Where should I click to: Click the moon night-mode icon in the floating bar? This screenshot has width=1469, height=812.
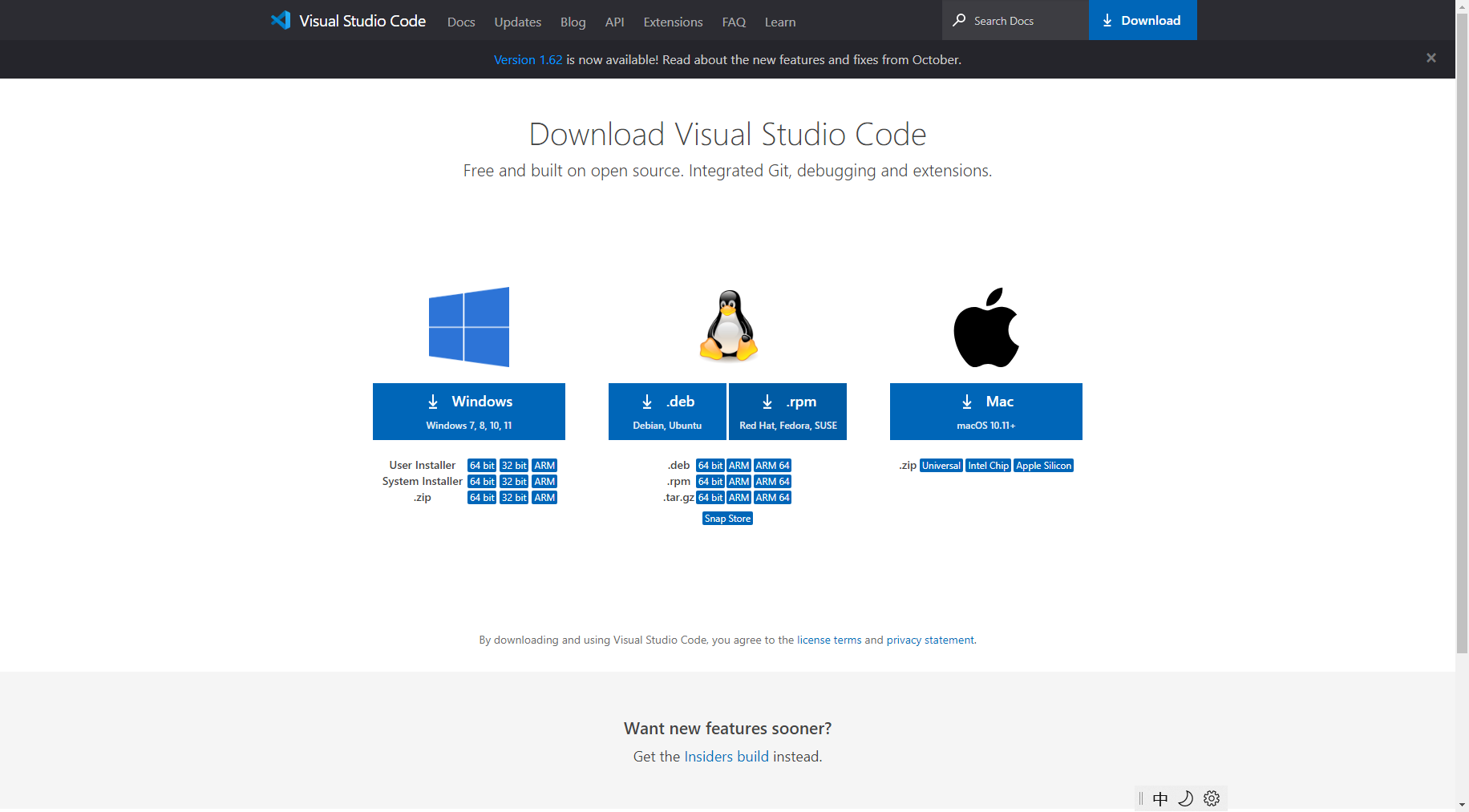(1186, 798)
